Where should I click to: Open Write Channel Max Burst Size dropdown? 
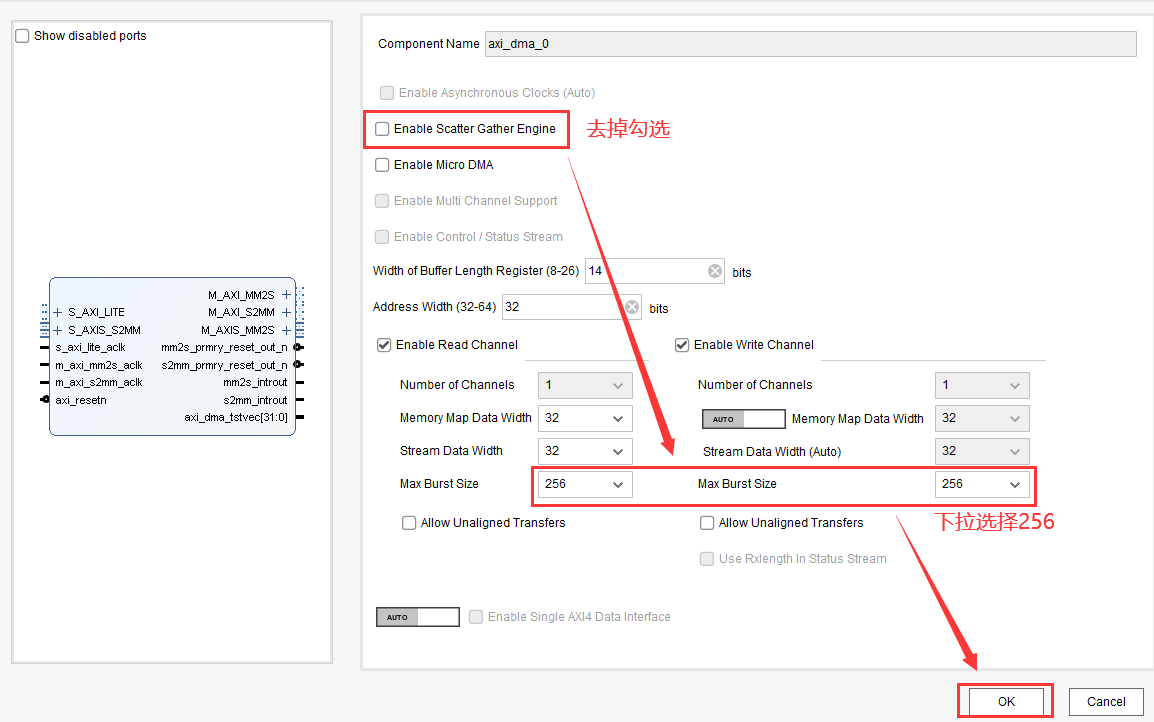point(982,484)
